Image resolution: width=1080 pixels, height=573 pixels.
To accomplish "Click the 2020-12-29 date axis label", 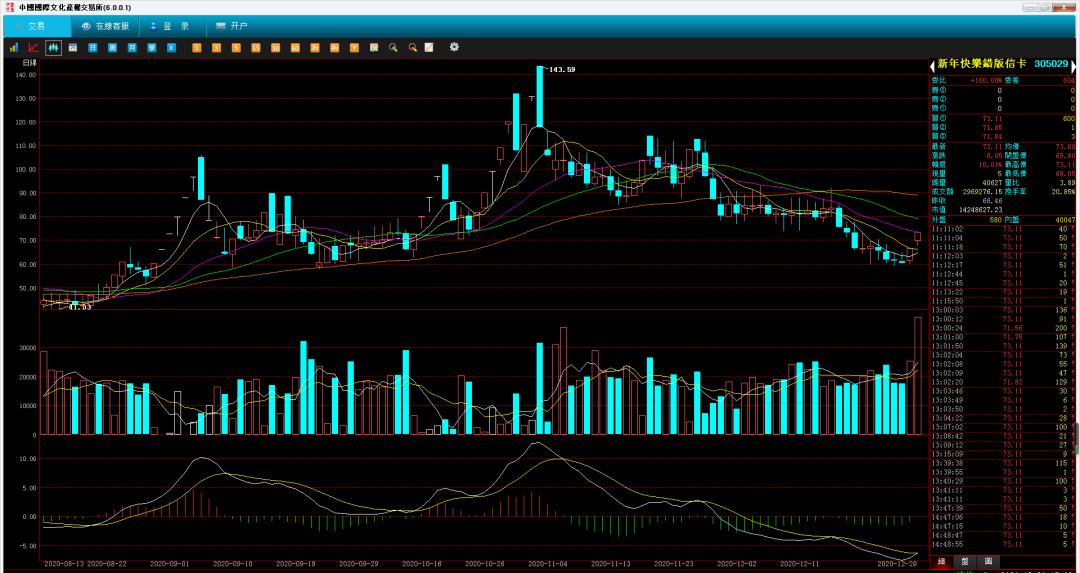I will pos(895,563).
